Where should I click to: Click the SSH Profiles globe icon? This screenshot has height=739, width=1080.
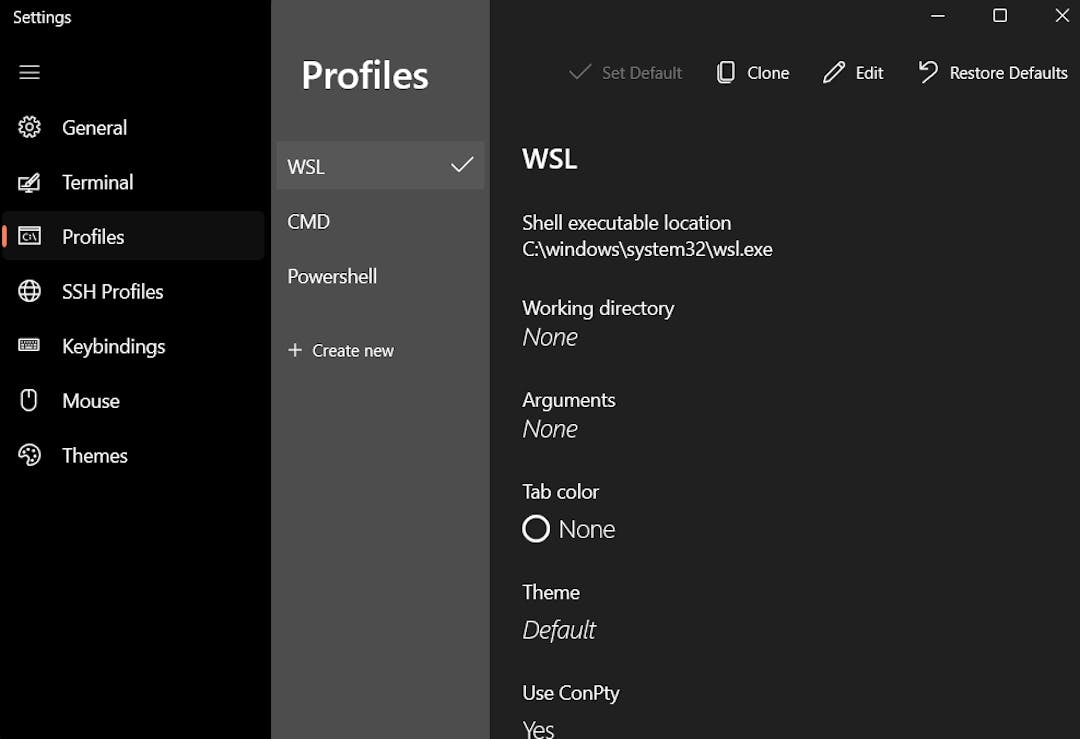tap(30, 291)
